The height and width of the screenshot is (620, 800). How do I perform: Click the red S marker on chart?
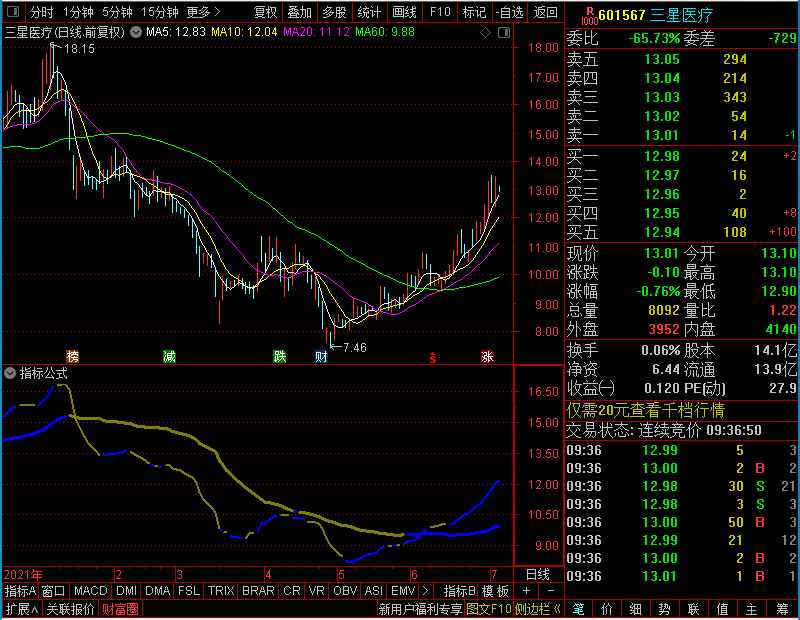433,358
